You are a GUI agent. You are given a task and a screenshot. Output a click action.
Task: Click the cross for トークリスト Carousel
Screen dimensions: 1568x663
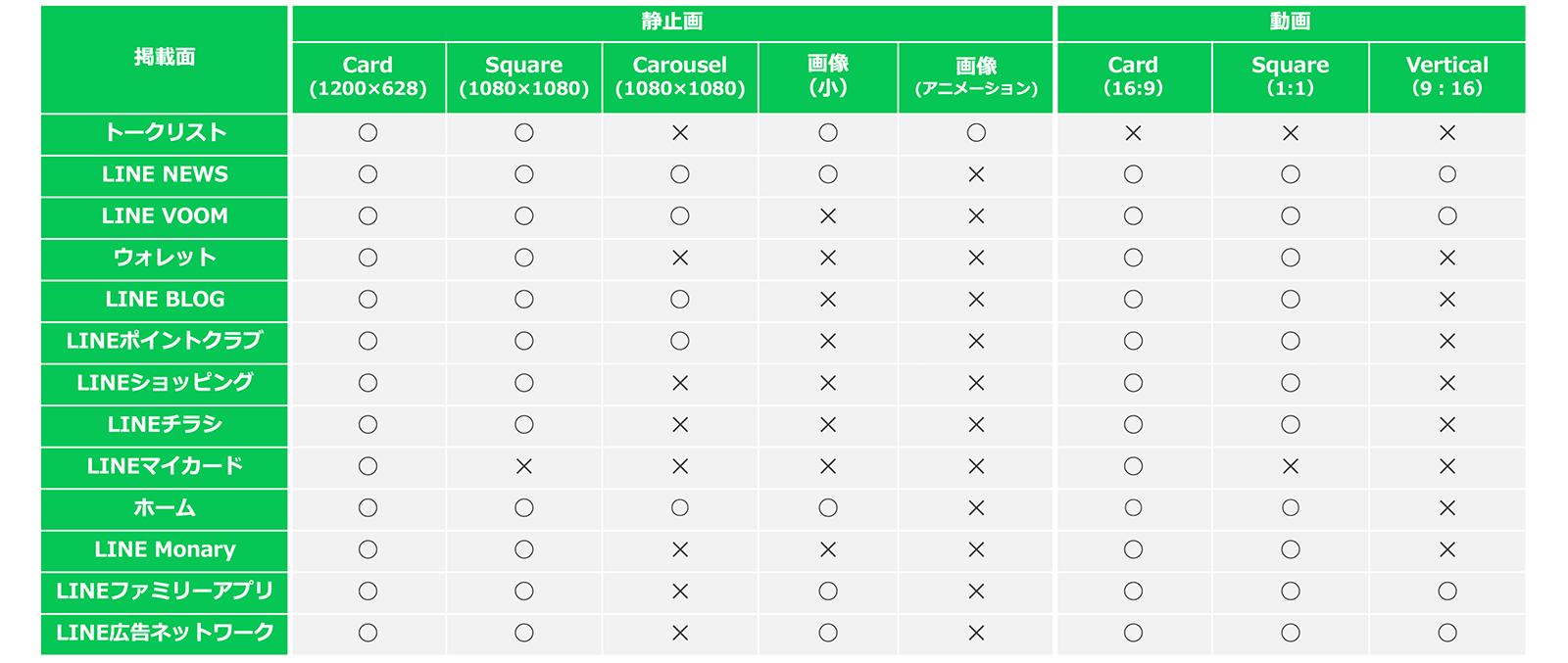click(x=680, y=133)
